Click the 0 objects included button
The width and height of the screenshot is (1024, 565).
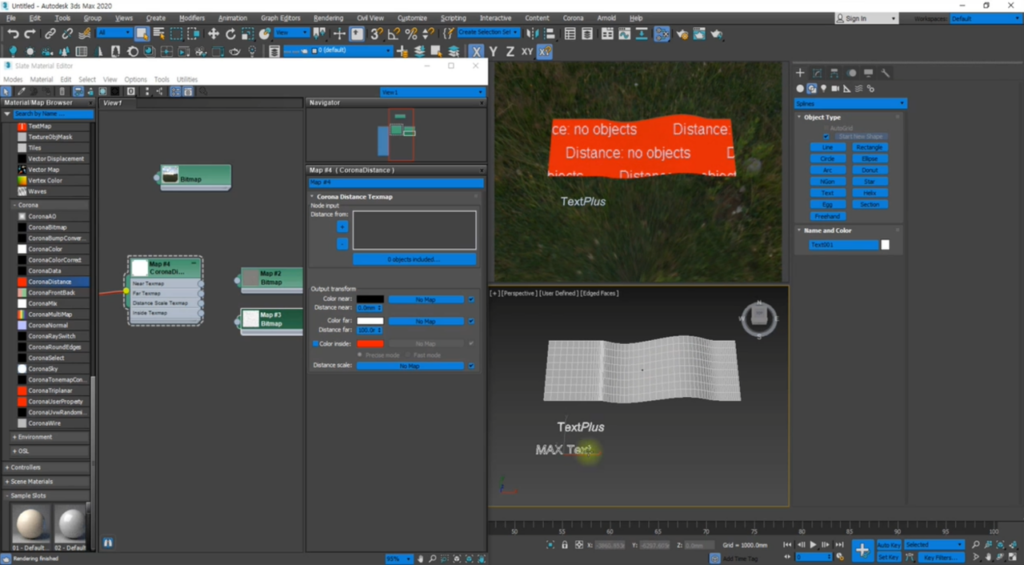(x=414, y=259)
